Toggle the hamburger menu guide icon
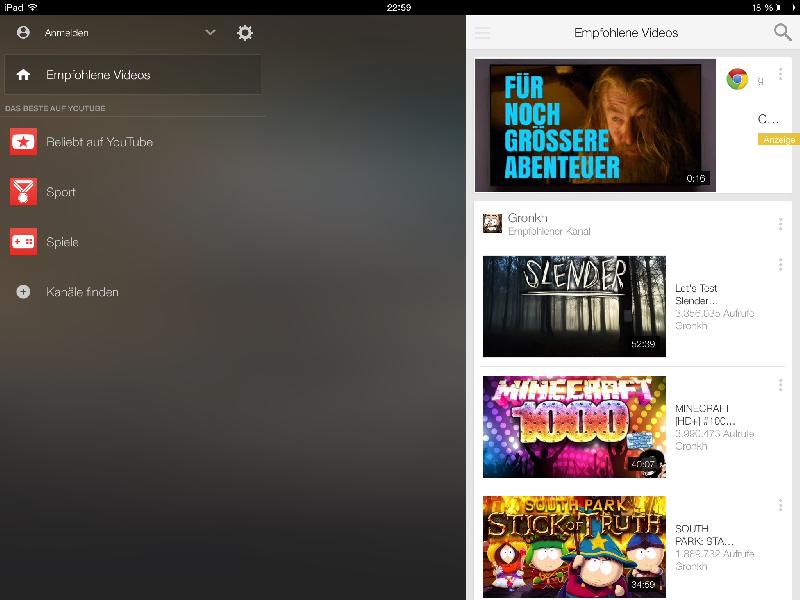The width and height of the screenshot is (800, 600). [x=483, y=33]
